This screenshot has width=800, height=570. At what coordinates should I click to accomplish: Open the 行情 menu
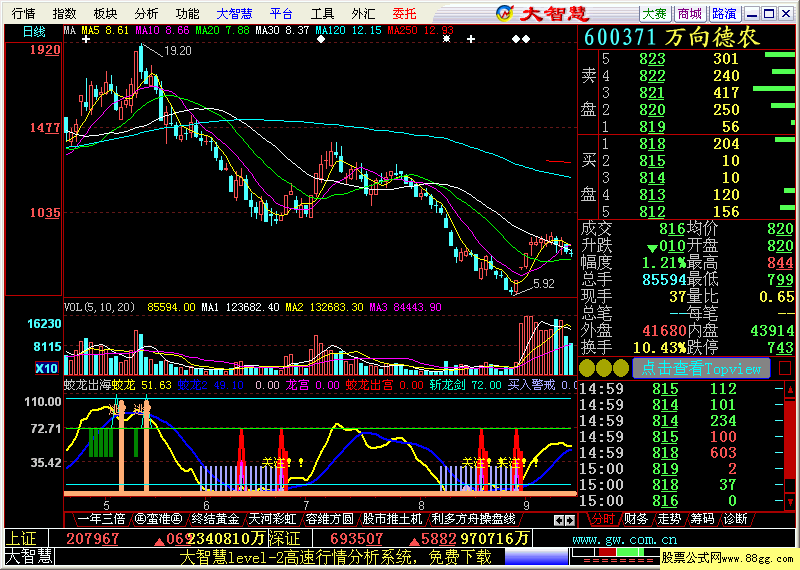[23, 13]
